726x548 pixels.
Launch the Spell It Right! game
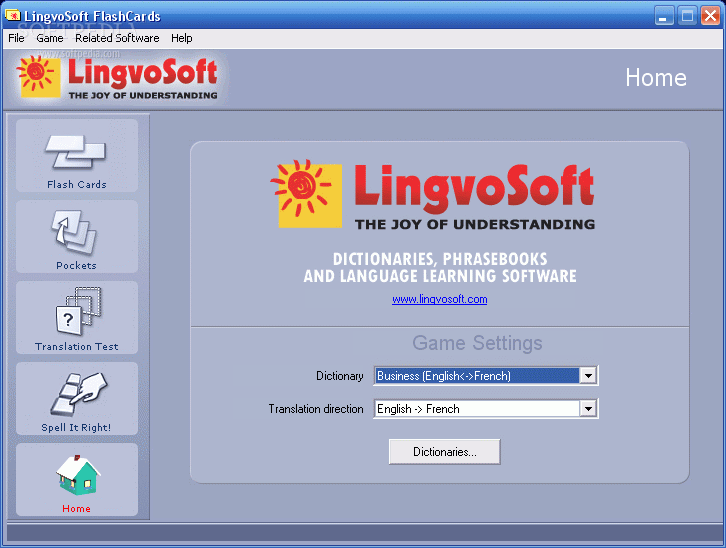[x=77, y=399]
